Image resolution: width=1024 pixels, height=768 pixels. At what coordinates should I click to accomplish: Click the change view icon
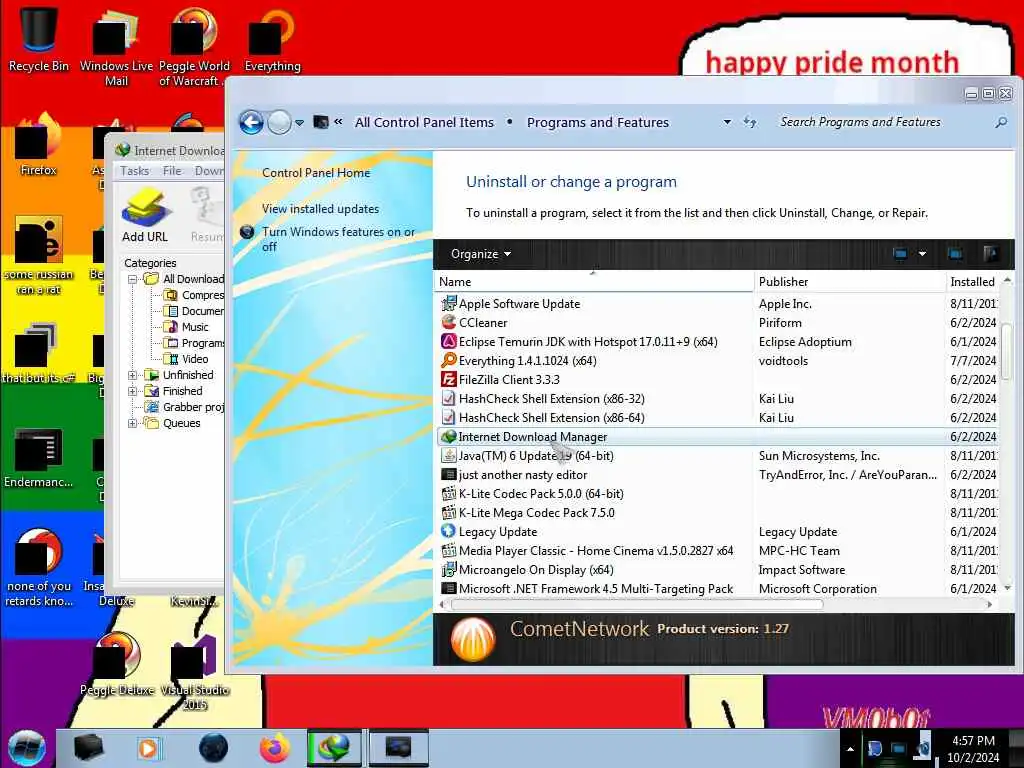coord(900,253)
